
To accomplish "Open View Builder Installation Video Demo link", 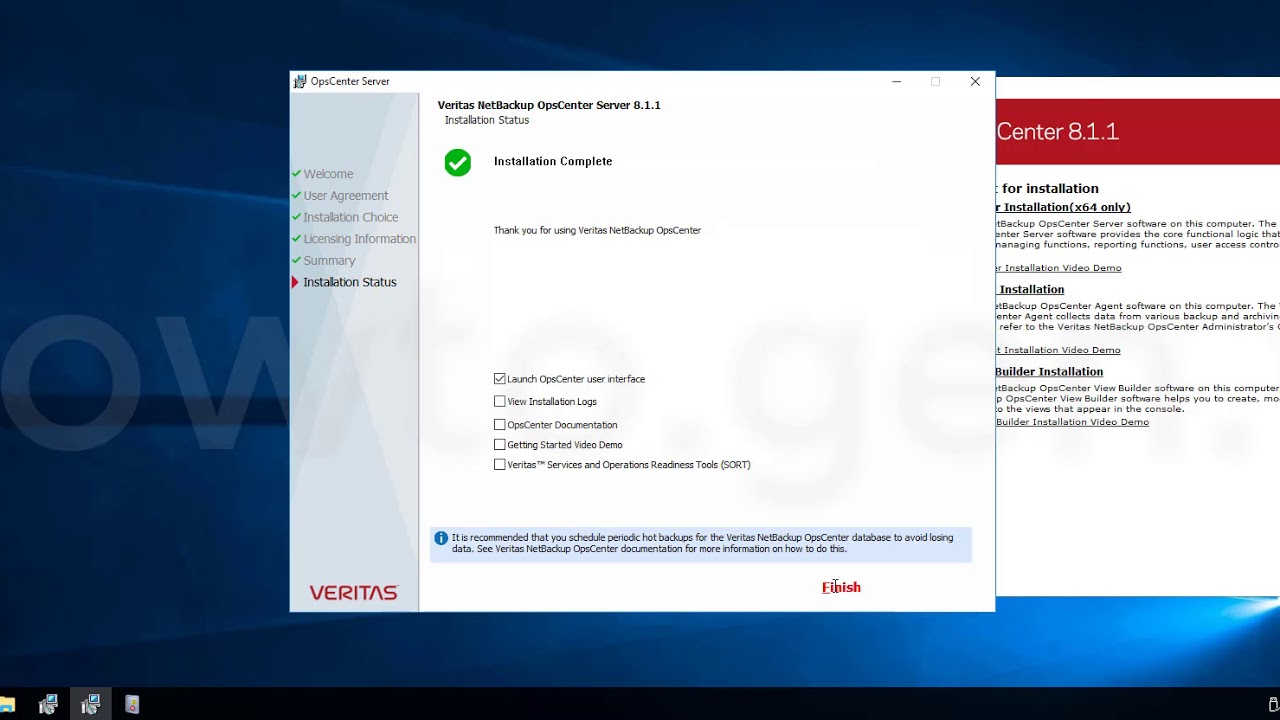I will 1072,422.
